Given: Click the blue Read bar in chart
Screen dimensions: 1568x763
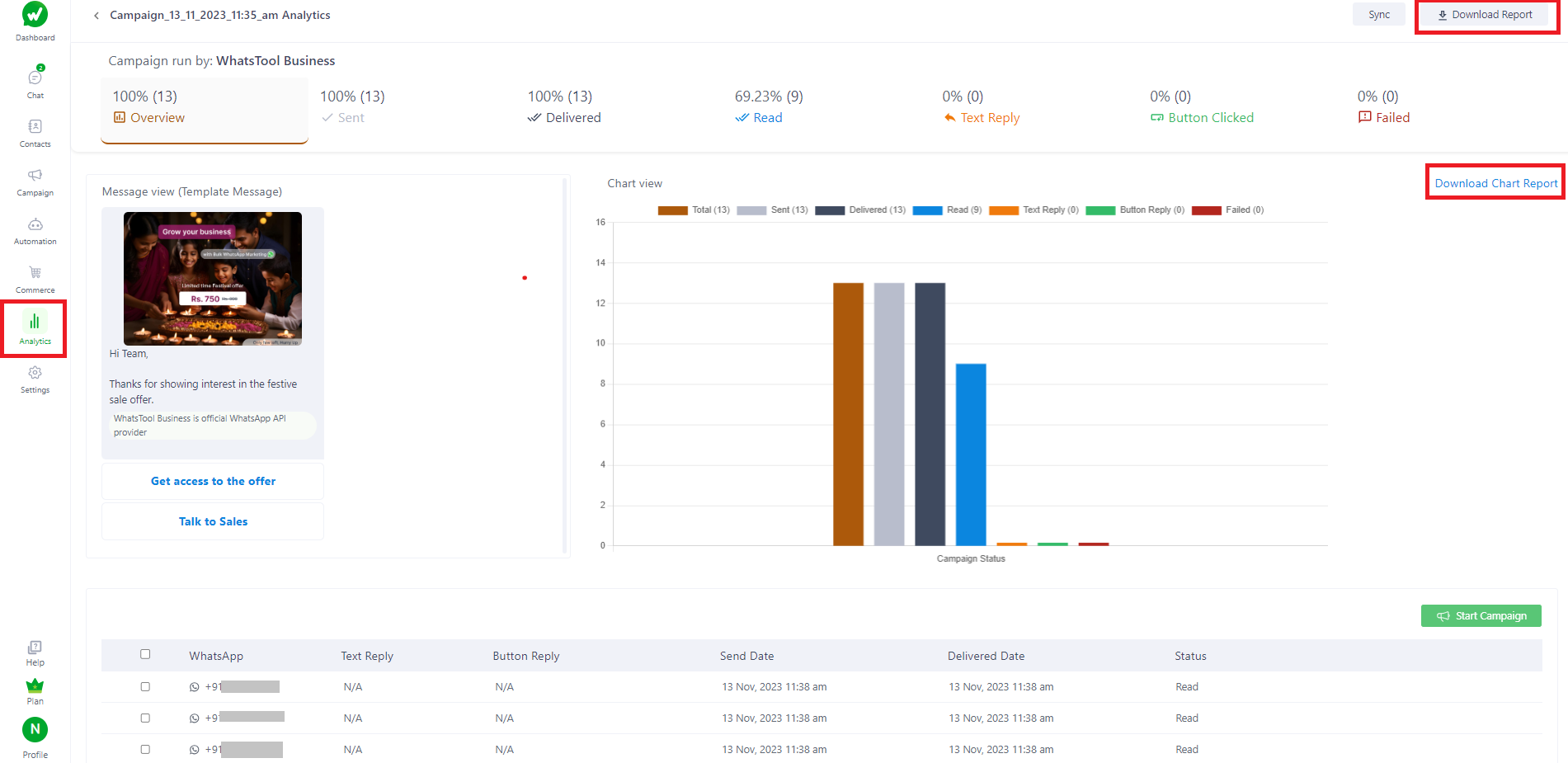Looking at the screenshot, I should [971, 455].
